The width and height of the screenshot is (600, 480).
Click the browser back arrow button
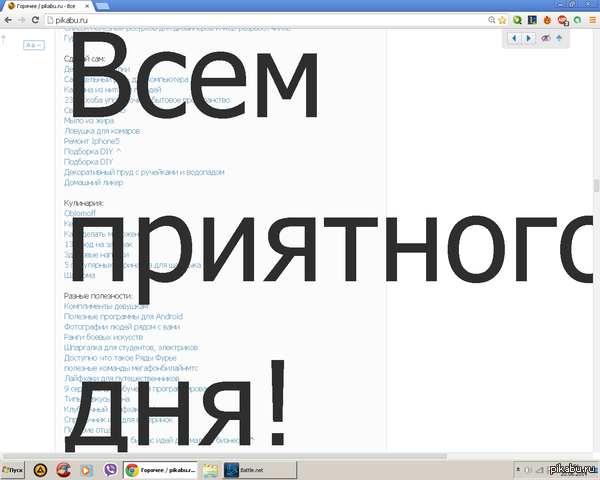8,19
